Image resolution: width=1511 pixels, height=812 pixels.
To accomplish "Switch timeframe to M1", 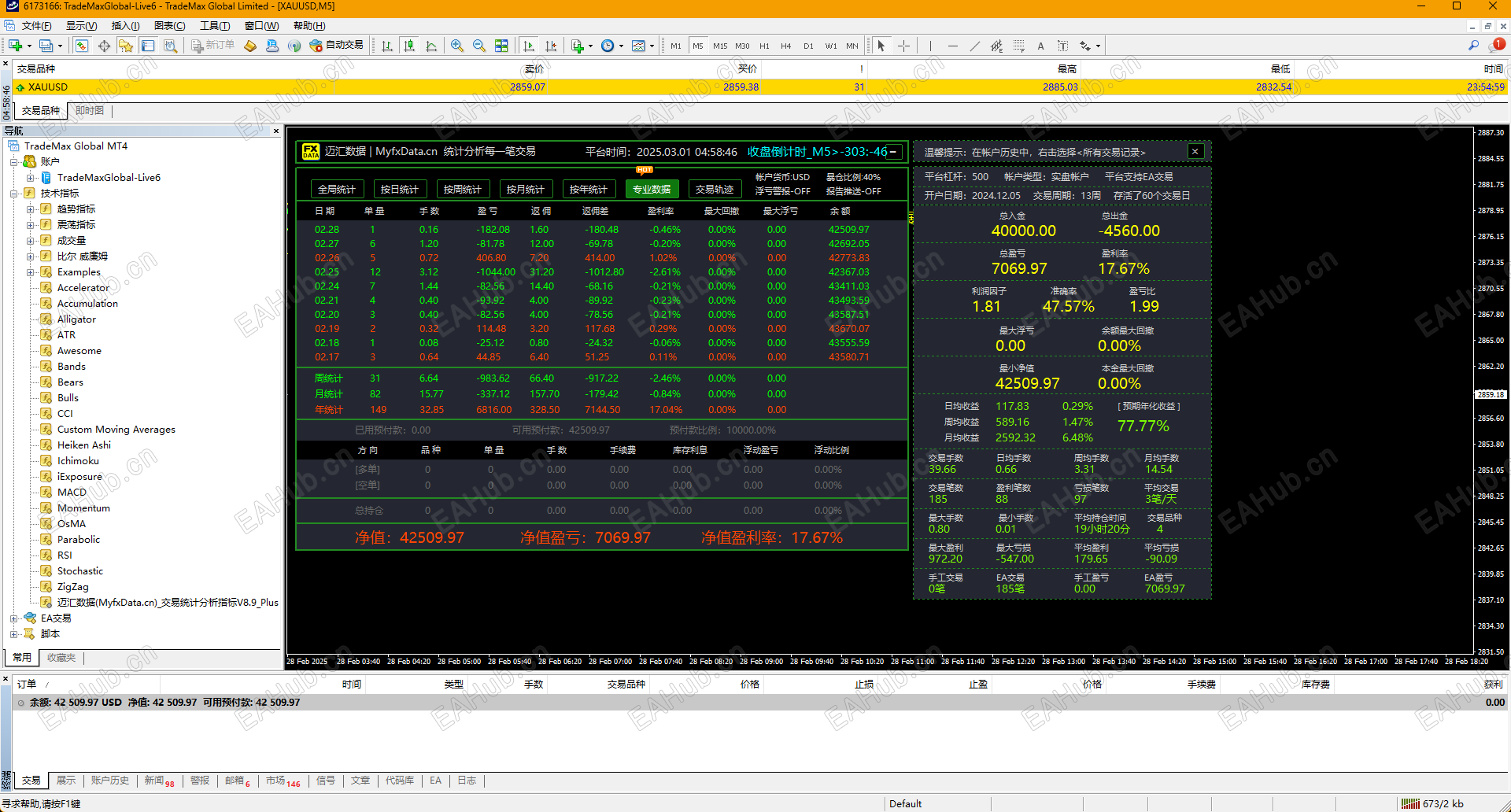I will coord(676,46).
